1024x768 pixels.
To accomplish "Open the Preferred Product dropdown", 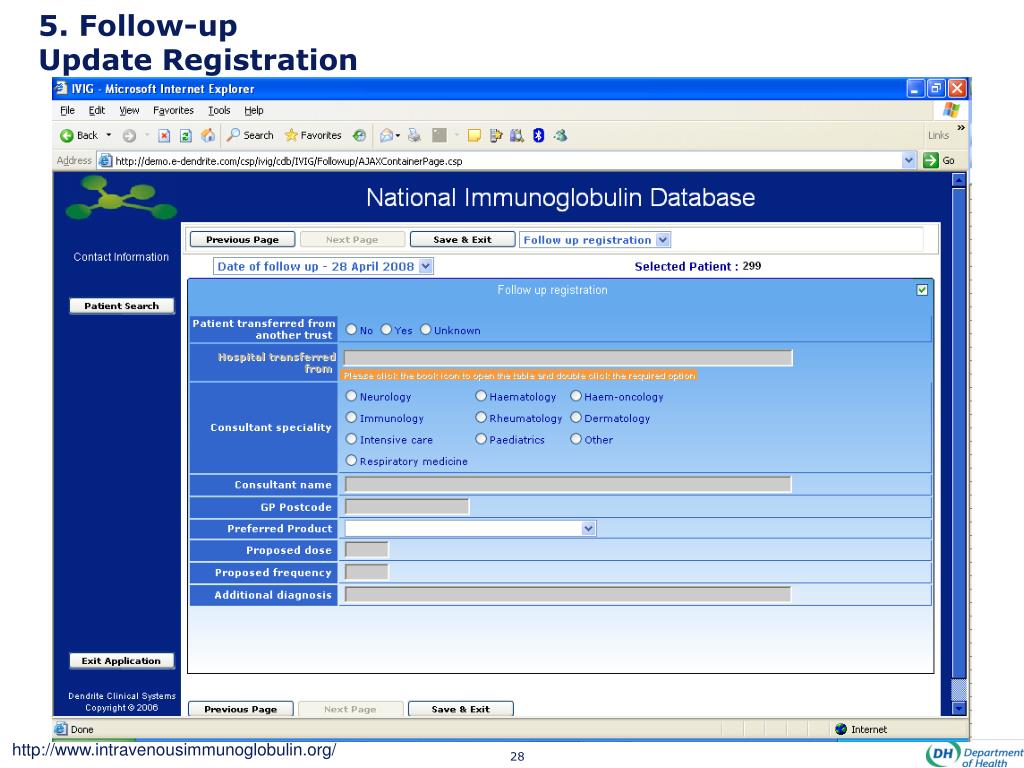I will point(588,528).
